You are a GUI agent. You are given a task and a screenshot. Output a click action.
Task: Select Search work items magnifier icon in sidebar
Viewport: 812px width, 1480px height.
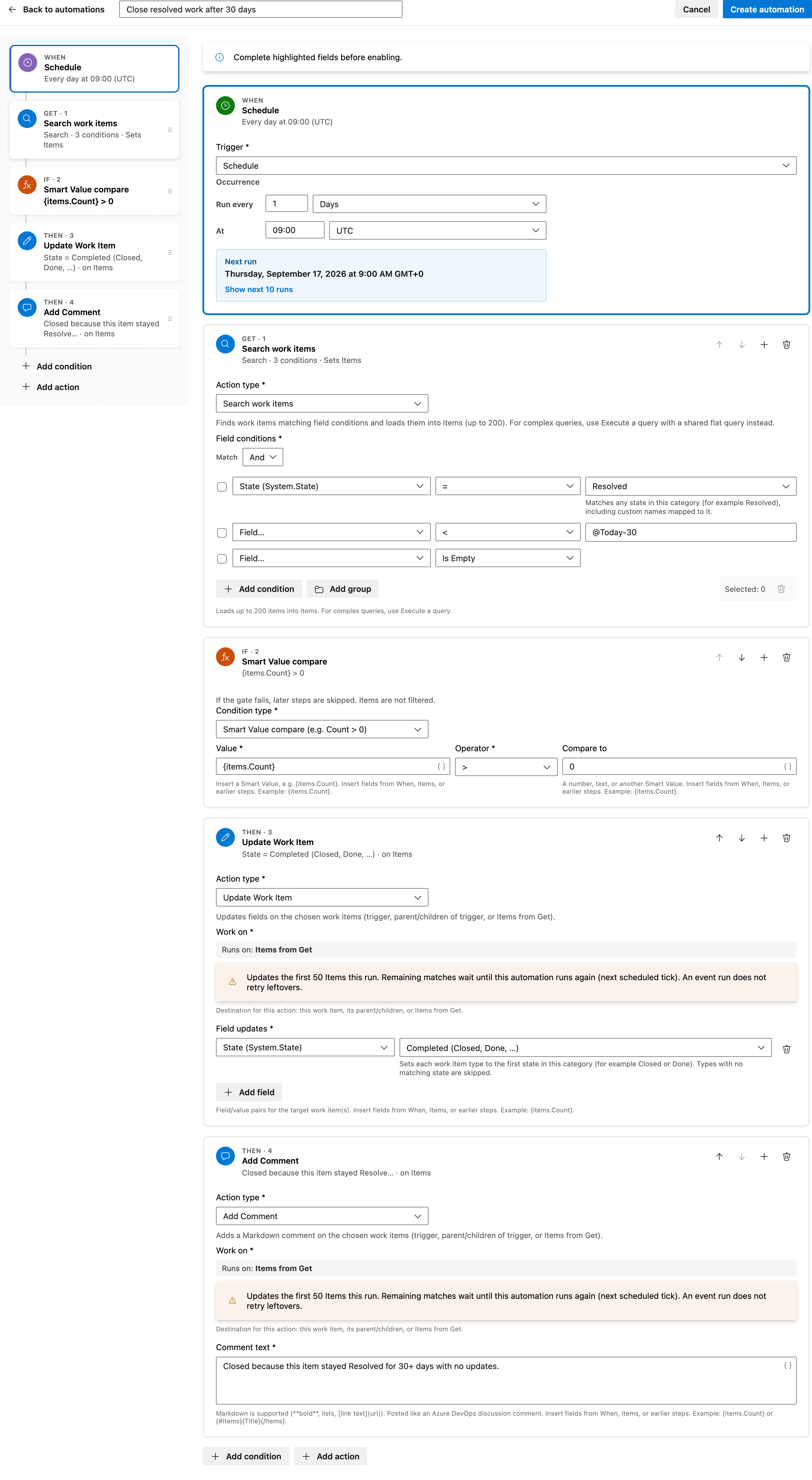tap(27, 118)
